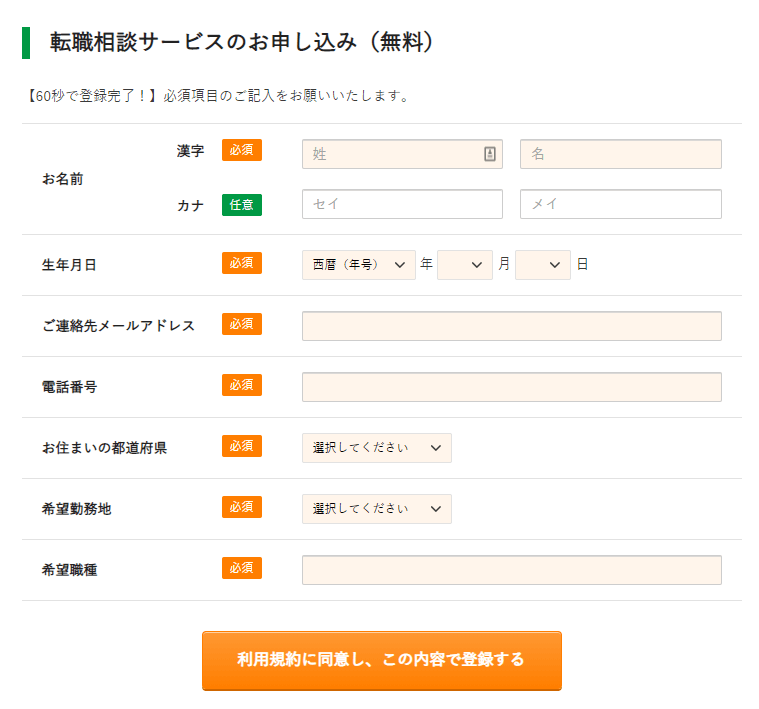
Task: Open the 西暦（年号）birth year dropdown
Action: (359, 265)
